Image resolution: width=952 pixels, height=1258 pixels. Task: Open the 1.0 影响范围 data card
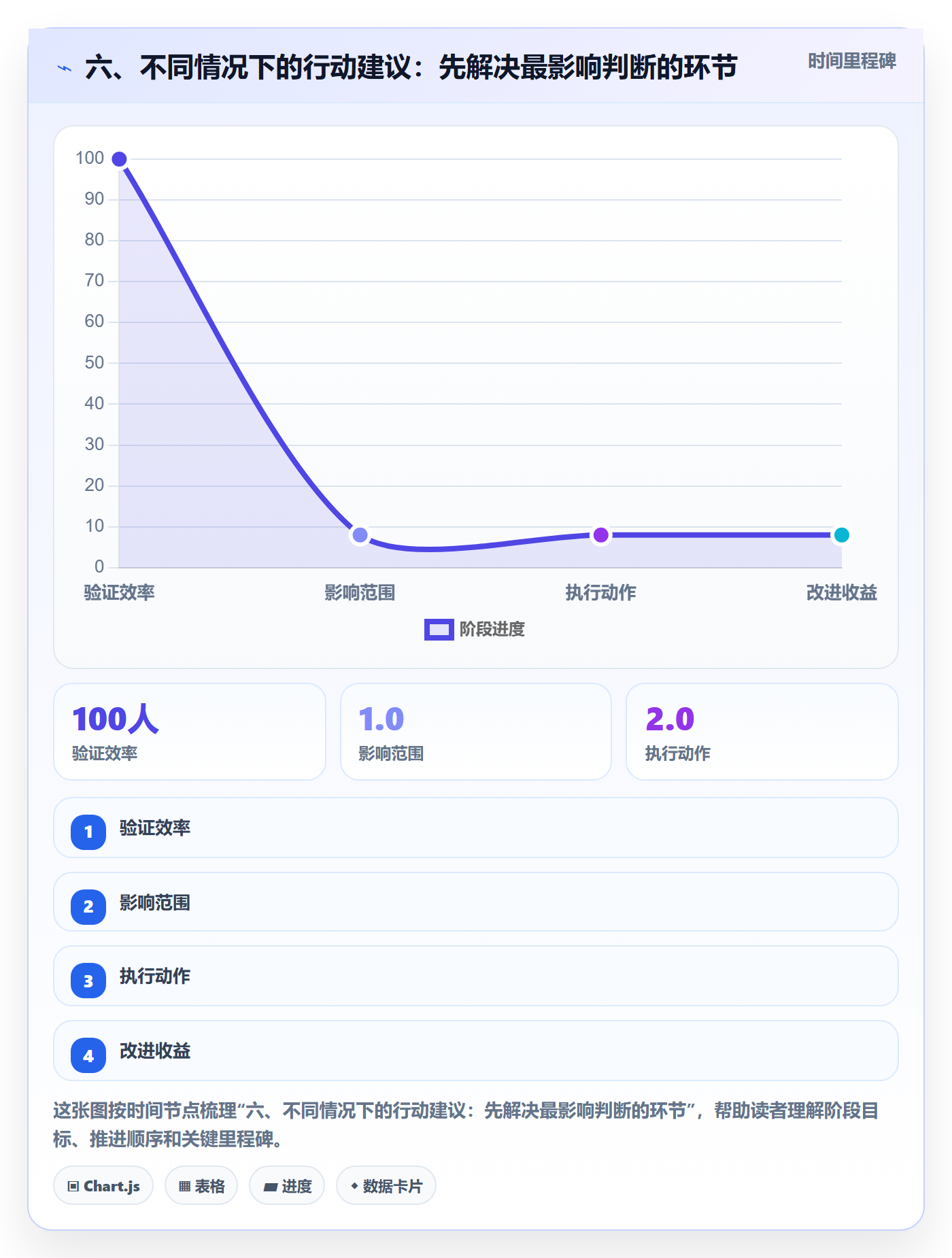[476, 732]
